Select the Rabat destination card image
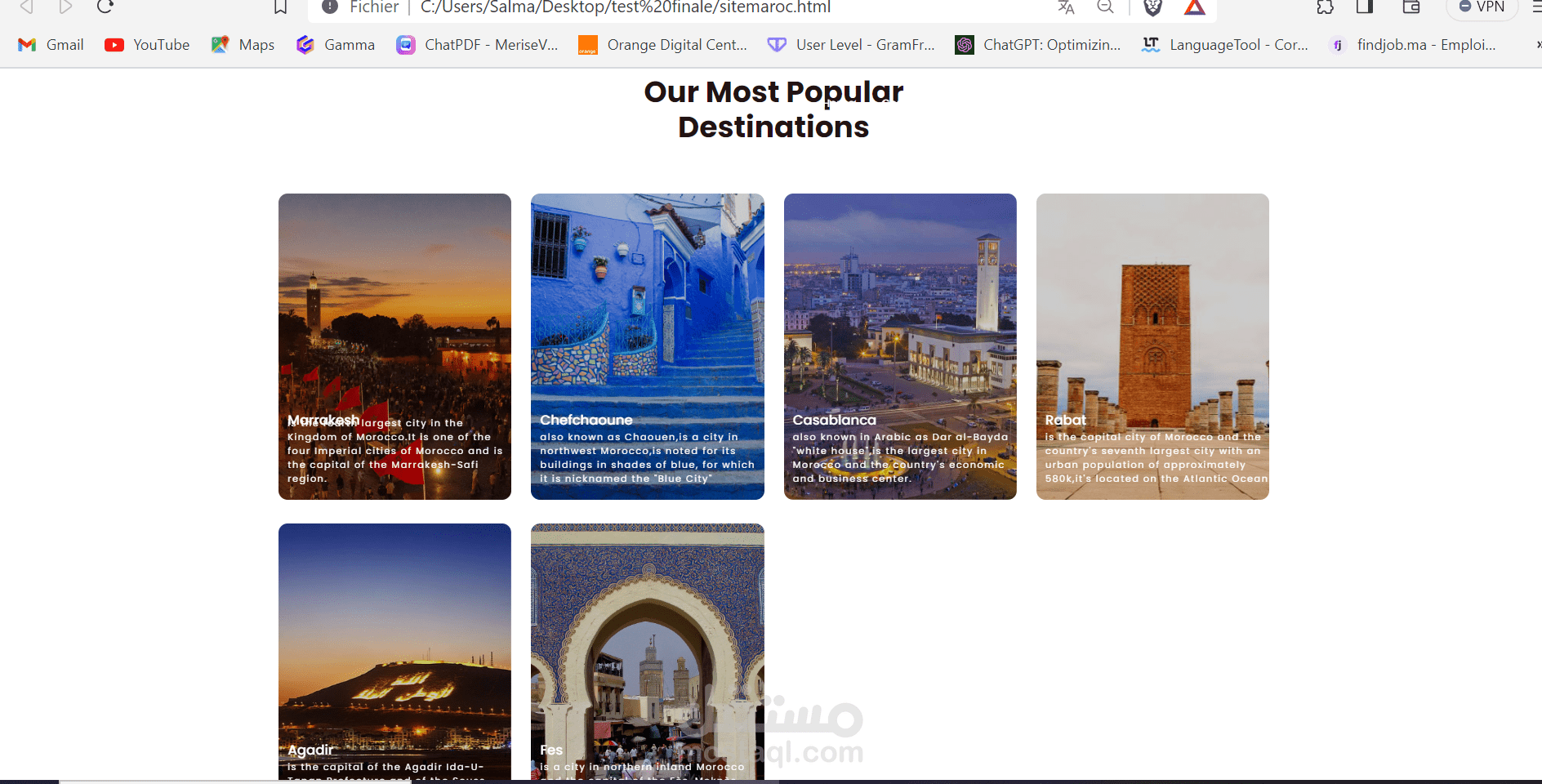The width and height of the screenshot is (1542, 784). 1152,346
